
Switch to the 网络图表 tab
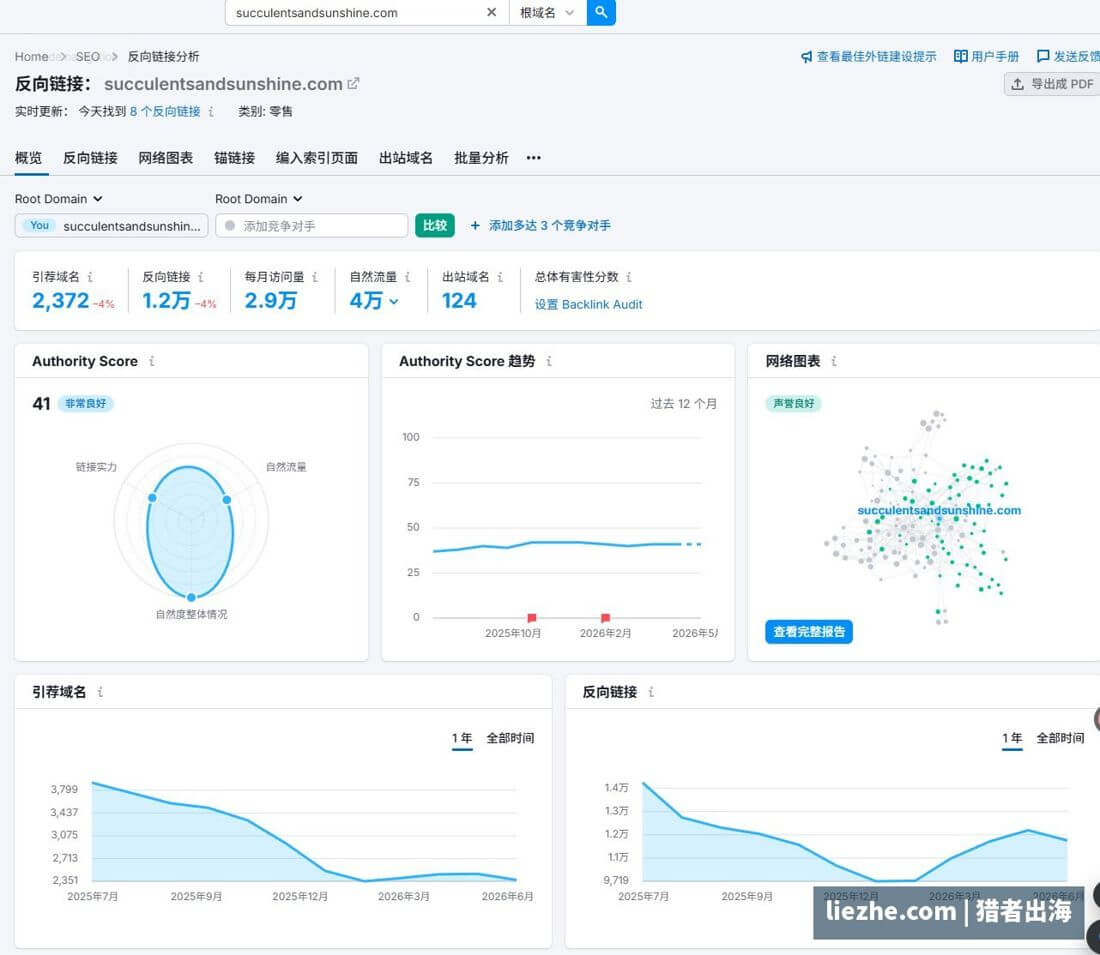tap(166, 158)
